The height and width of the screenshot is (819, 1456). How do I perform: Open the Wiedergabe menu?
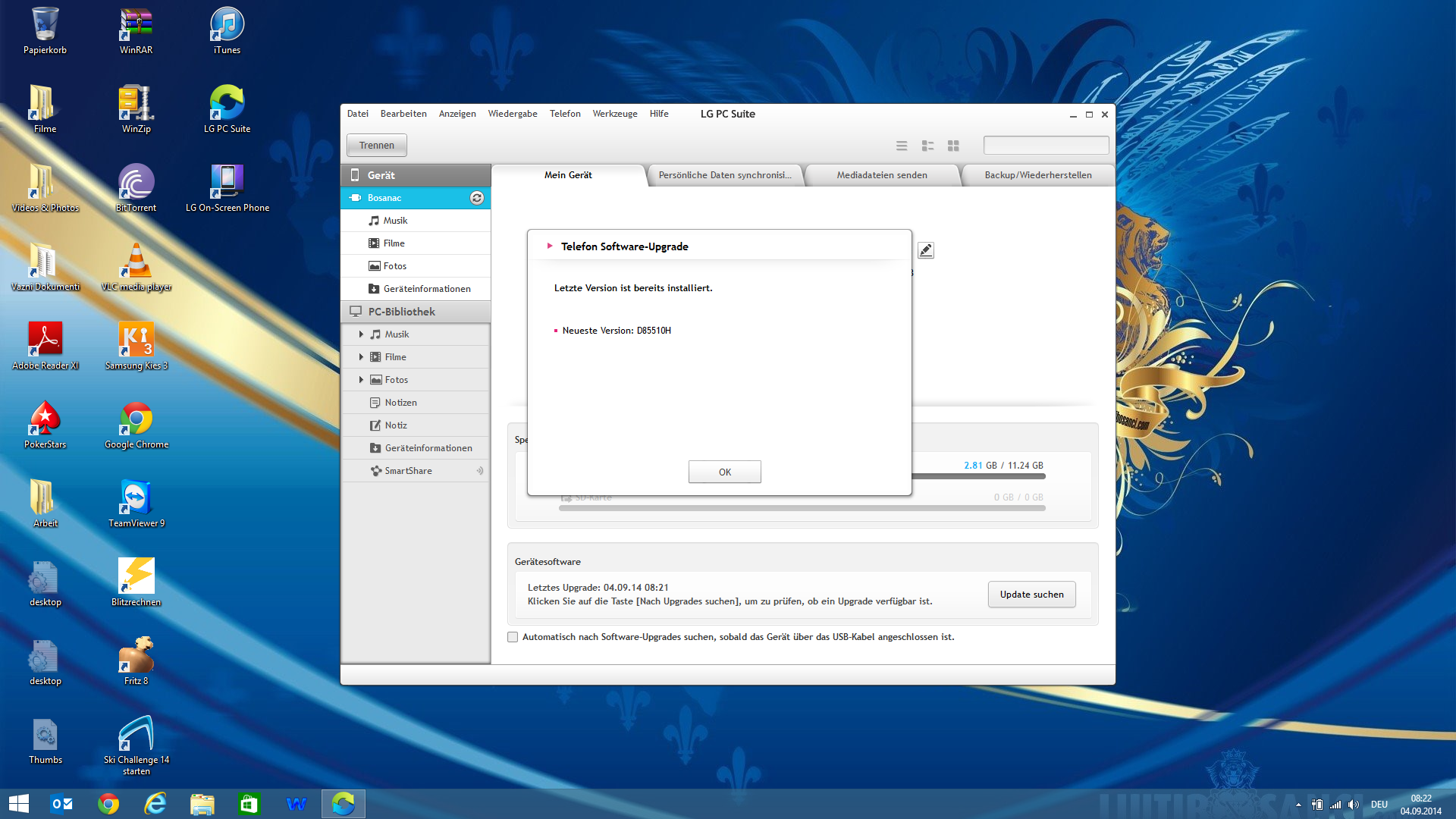pyautogui.click(x=513, y=114)
